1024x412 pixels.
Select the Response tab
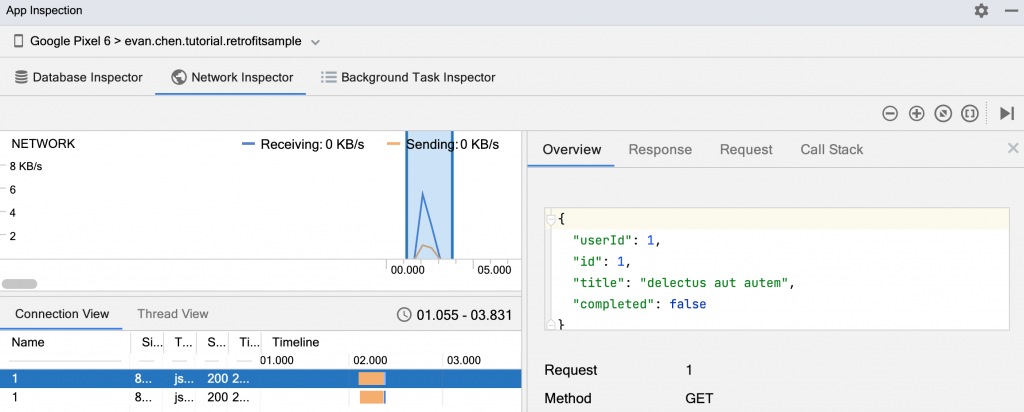point(660,149)
